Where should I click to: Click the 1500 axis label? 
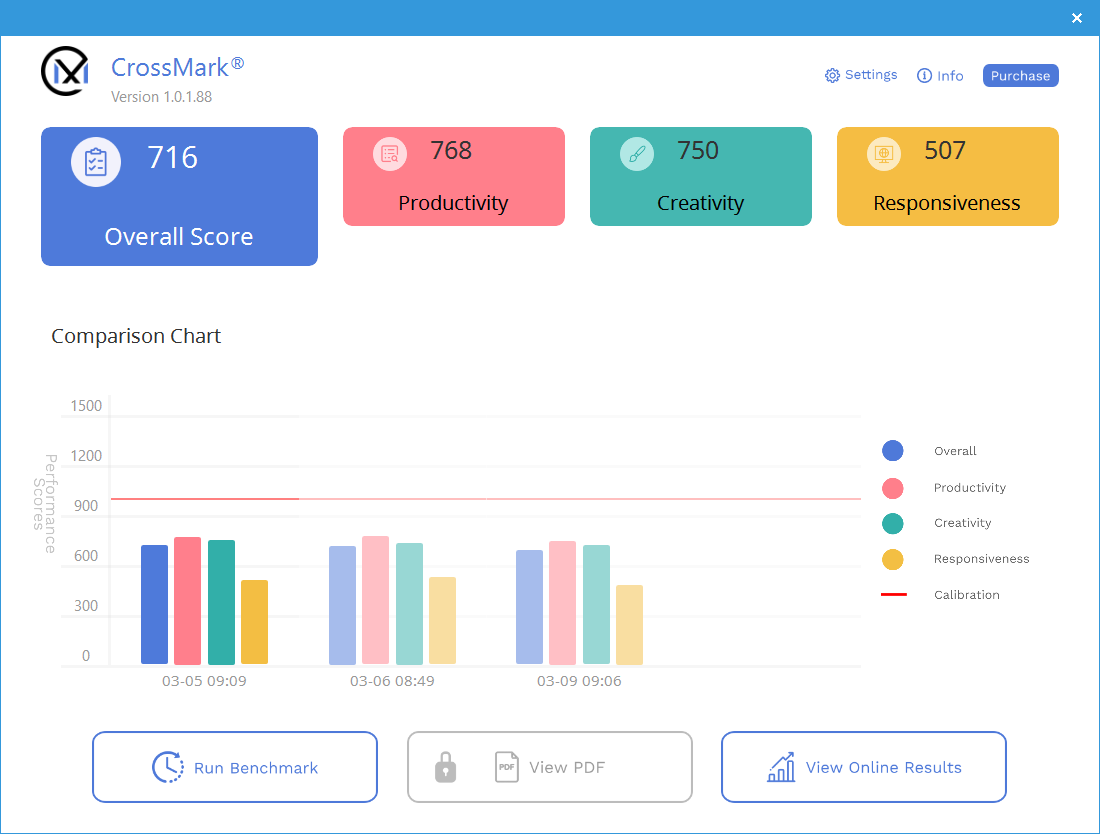point(86,405)
